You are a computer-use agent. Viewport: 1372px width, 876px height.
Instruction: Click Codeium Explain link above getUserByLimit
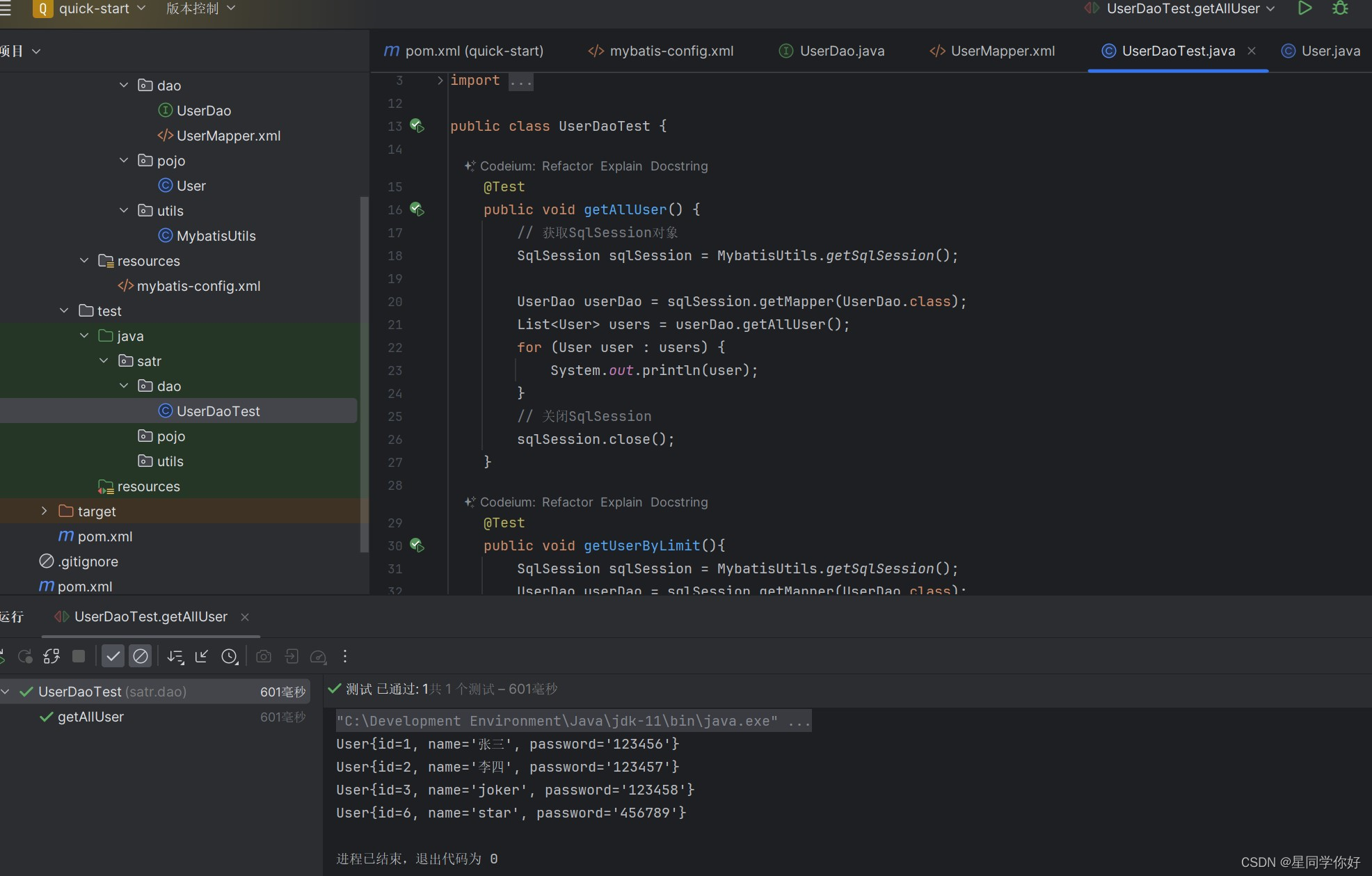click(621, 502)
